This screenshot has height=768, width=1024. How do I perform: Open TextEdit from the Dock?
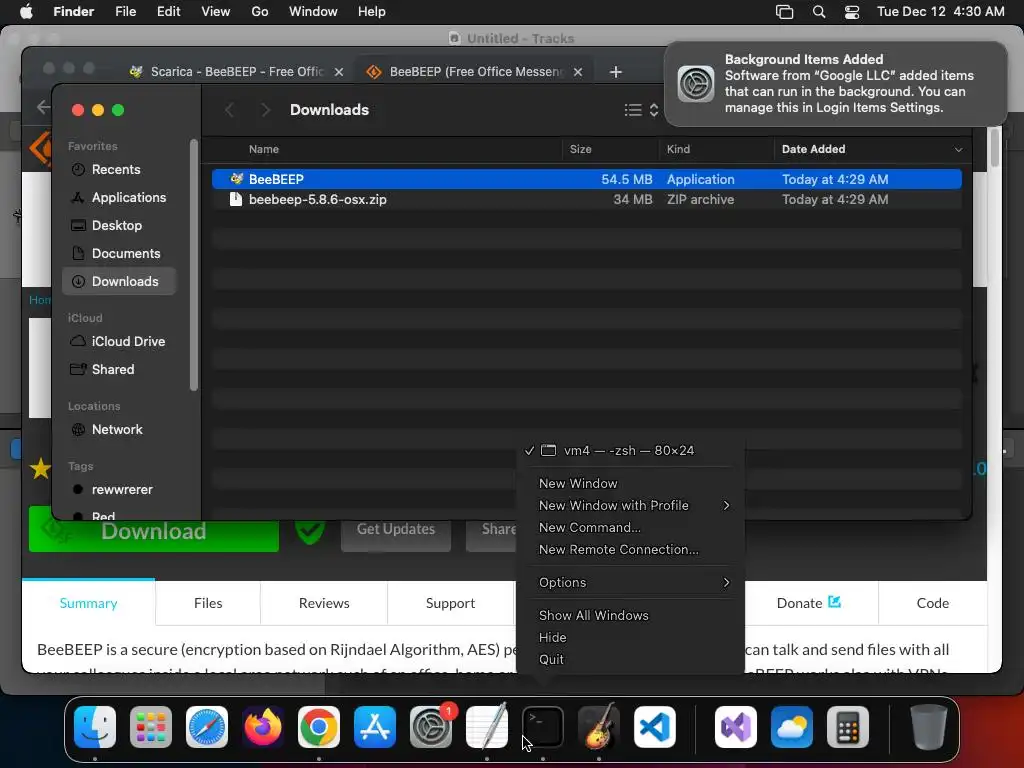tap(487, 727)
